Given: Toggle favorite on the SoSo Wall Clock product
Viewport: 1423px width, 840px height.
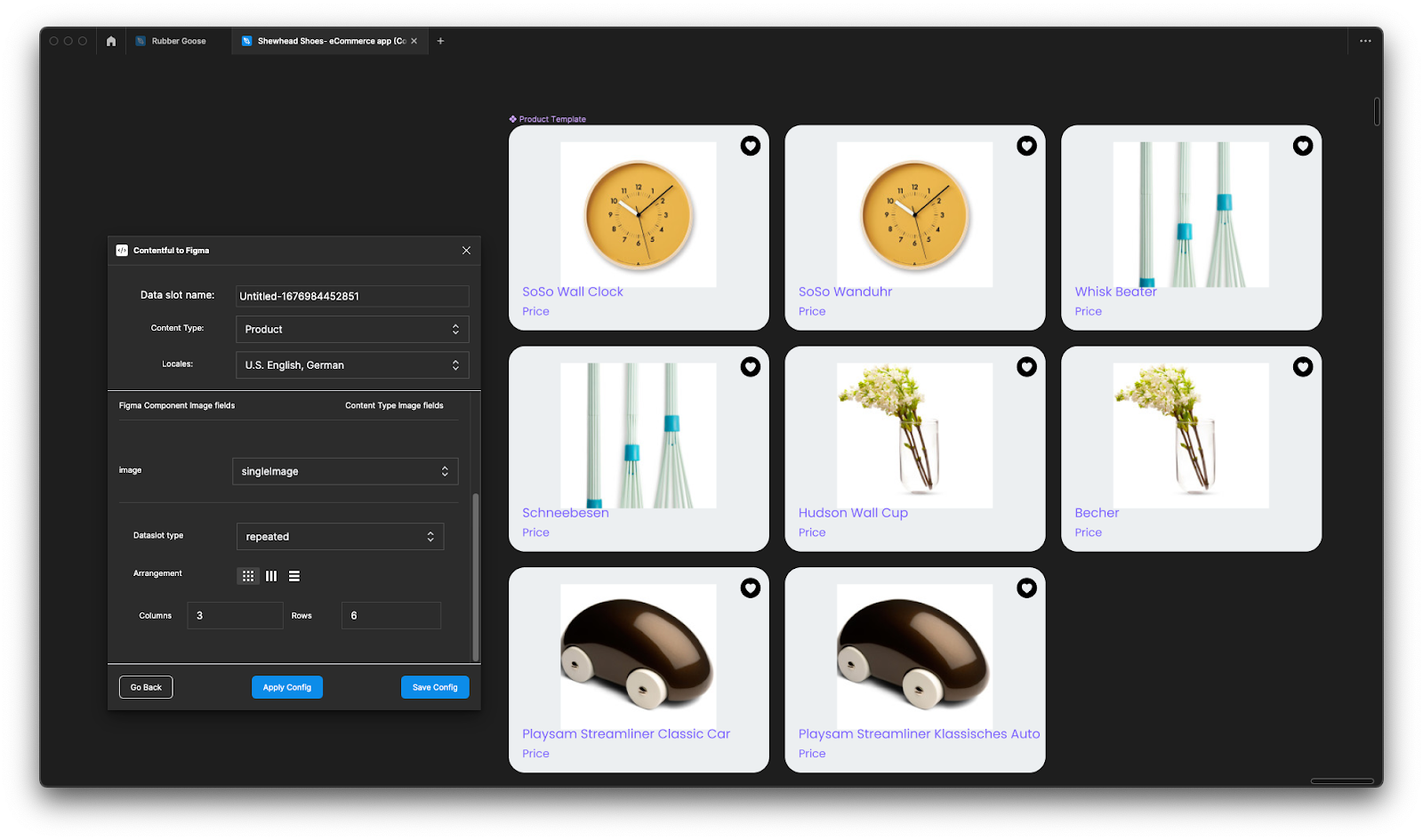Looking at the screenshot, I should [x=751, y=146].
